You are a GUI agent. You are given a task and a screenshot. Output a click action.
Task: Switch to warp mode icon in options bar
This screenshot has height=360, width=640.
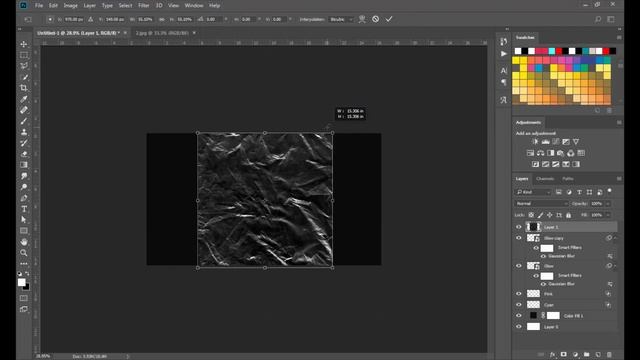click(362, 19)
